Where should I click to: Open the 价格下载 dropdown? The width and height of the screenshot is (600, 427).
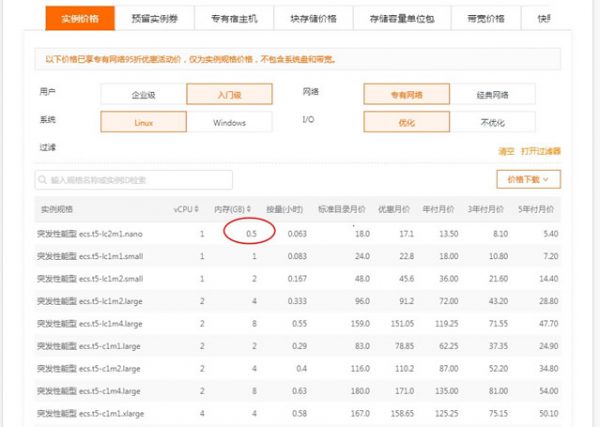pos(528,179)
